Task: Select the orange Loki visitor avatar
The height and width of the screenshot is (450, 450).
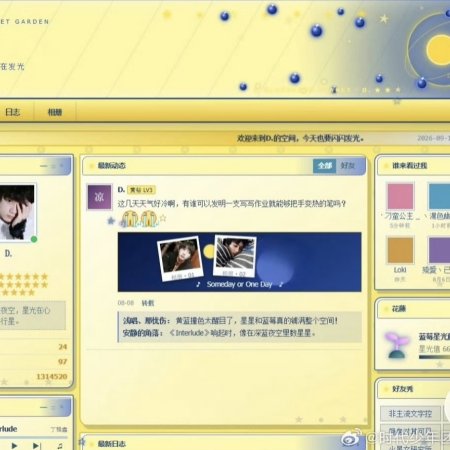Action: click(x=400, y=250)
